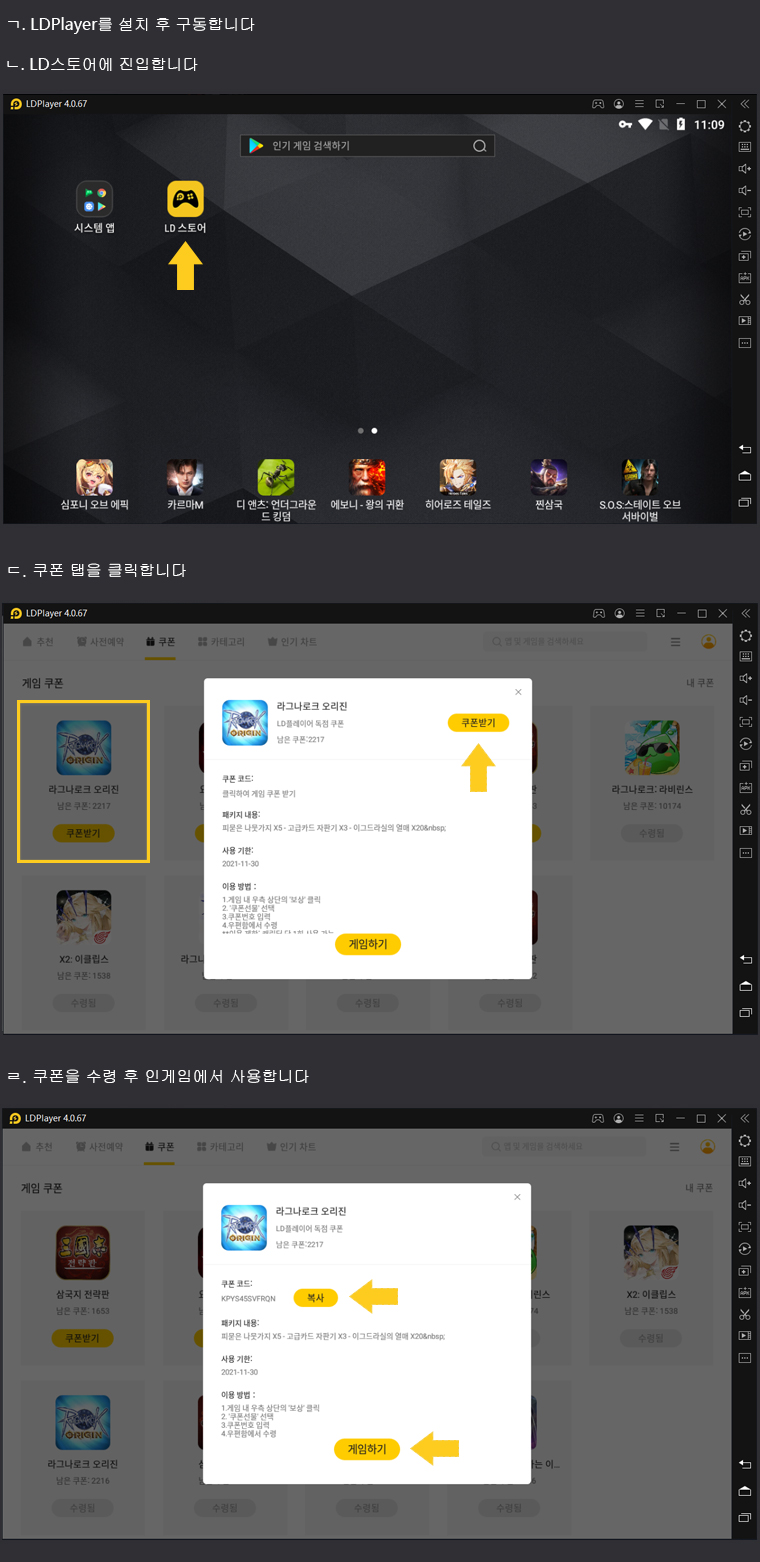This screenshot has height=1562, width=760.
Task: Click gamepad icon in step ㄴ window title bar
Action: 598,104
